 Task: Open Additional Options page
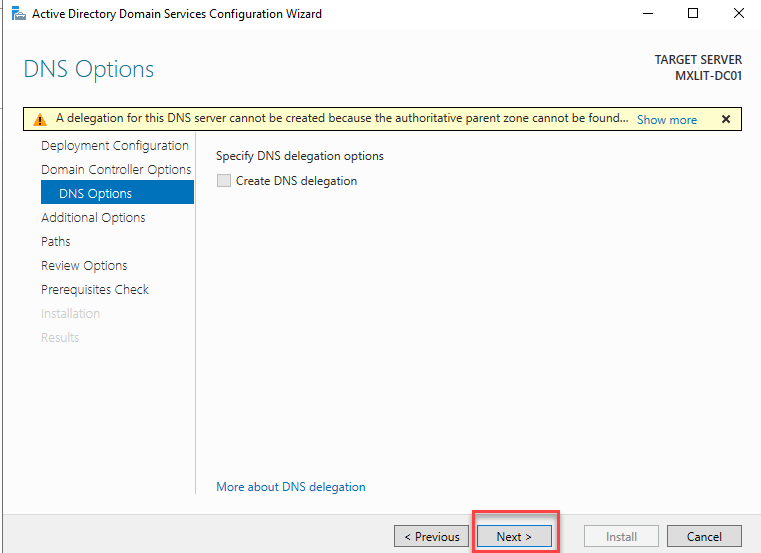(x=93, y=218)
